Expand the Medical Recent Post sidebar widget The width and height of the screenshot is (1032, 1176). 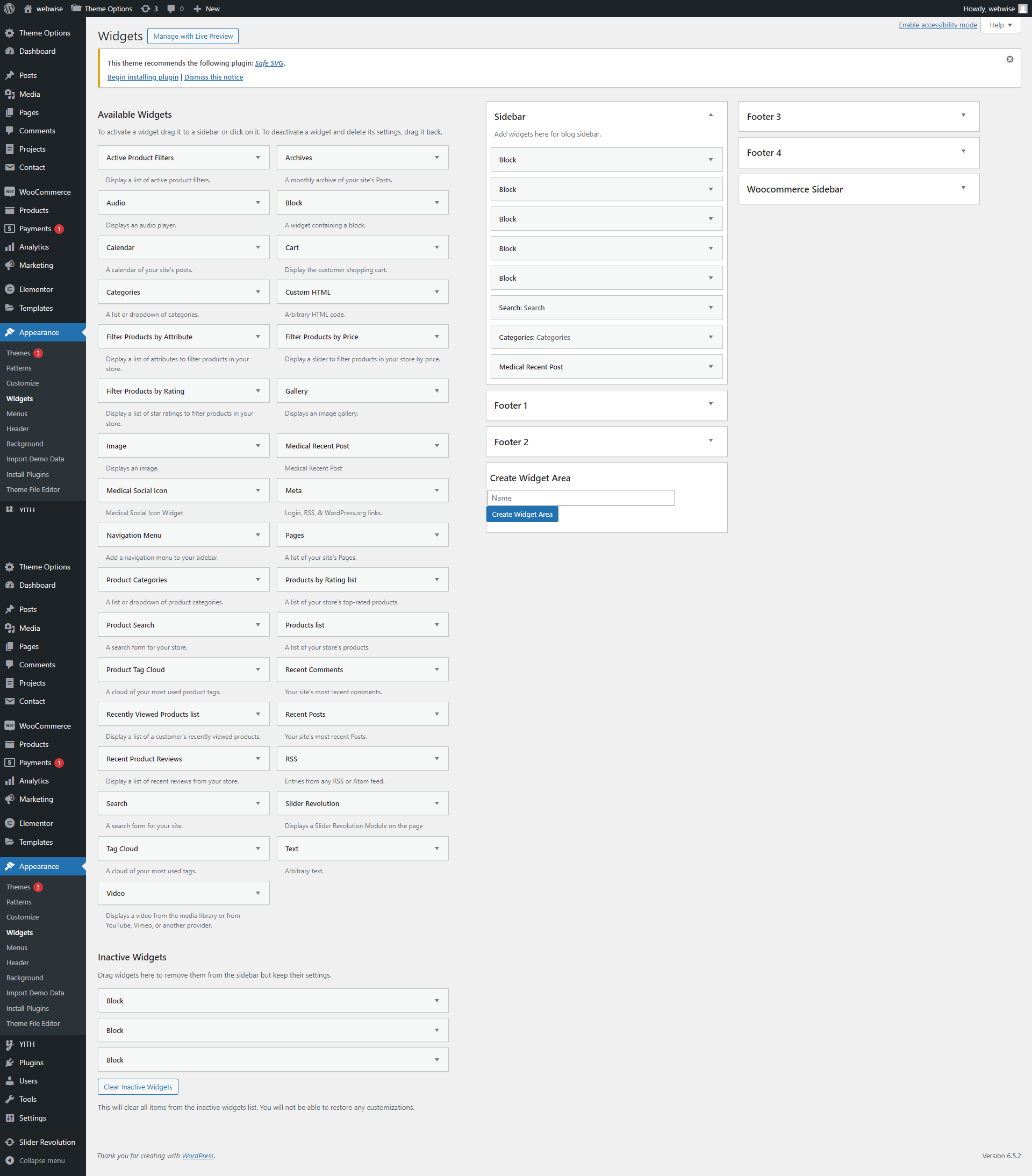point(711,367)
